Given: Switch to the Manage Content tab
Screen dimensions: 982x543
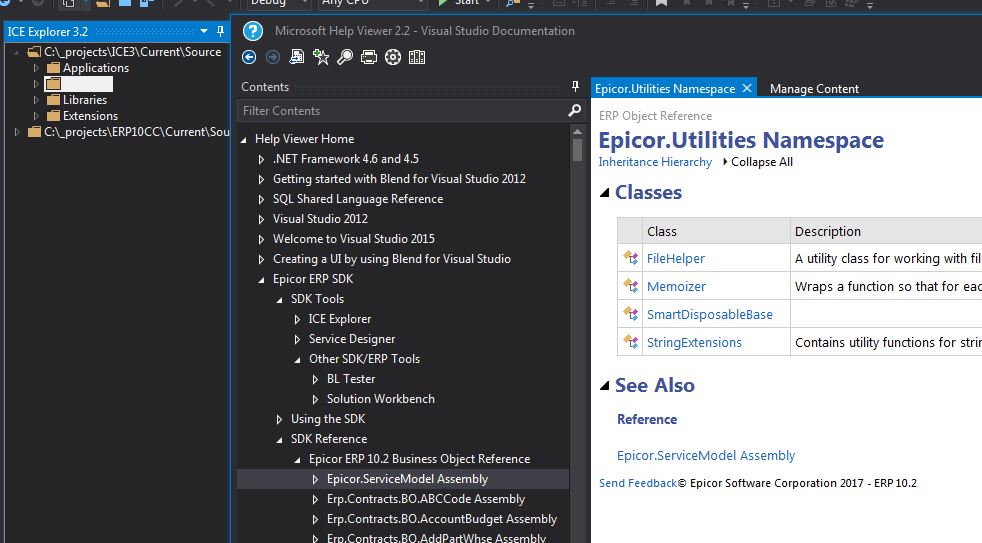Looking at the screenshot, I should (814, 88).
